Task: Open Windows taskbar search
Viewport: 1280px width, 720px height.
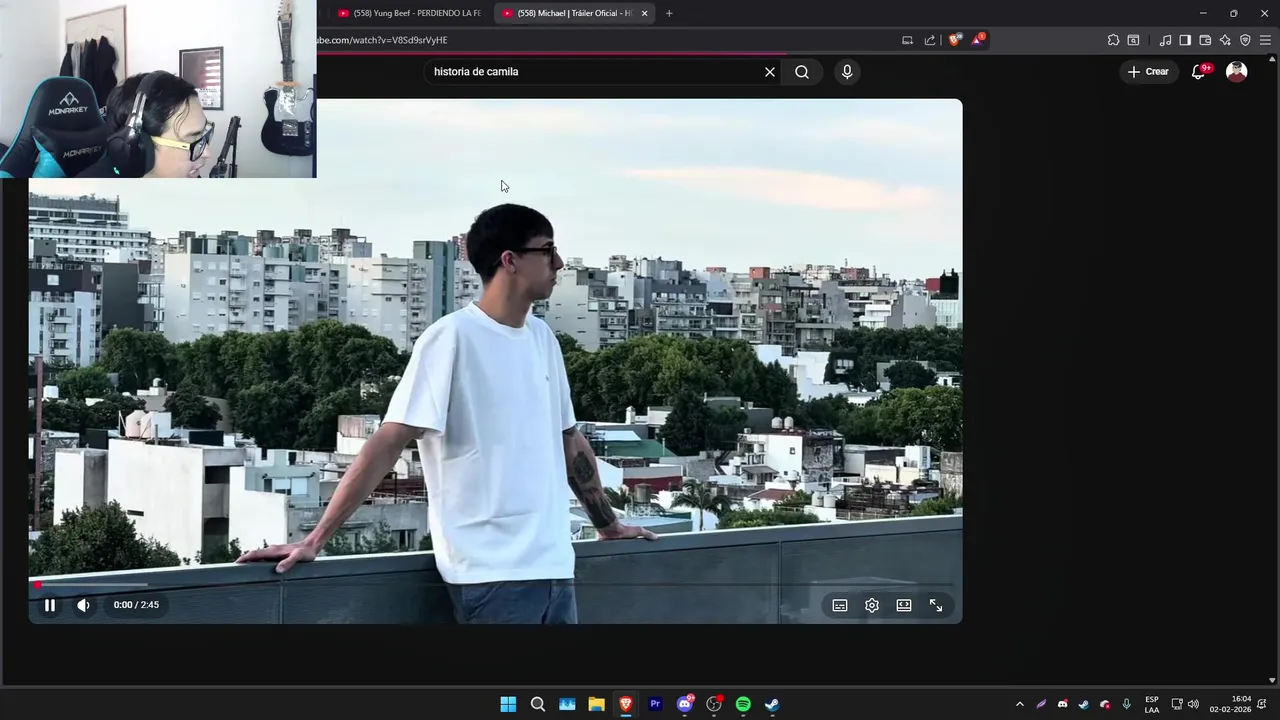Action: pos(538,704)
